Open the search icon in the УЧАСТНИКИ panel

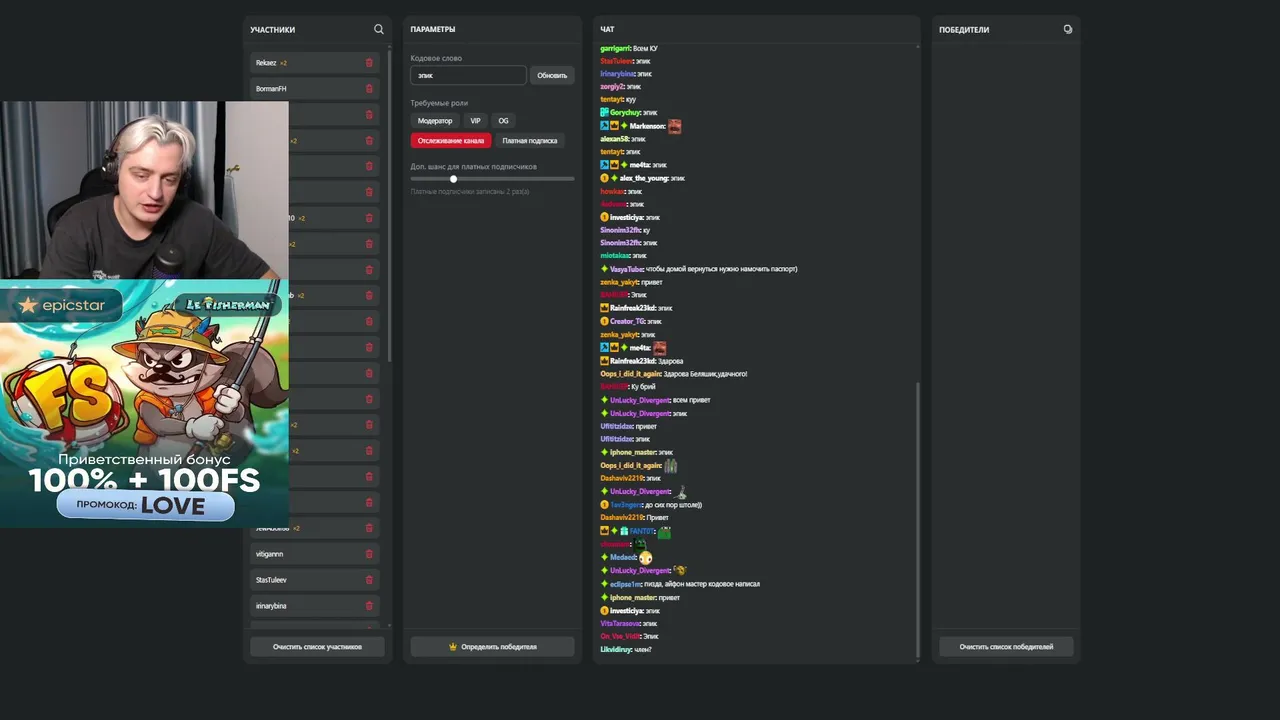click(x=379, y=30)
